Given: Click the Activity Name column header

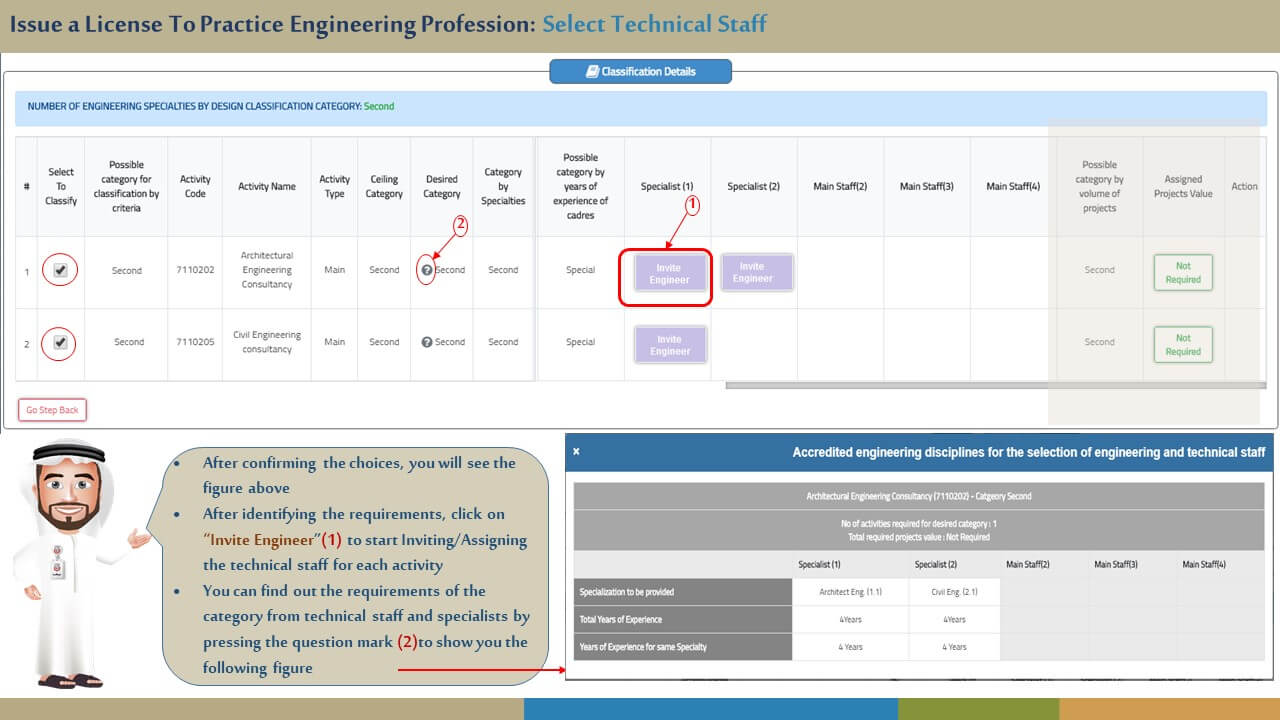Looking at the screenshot, I should [x=267, y=186].
